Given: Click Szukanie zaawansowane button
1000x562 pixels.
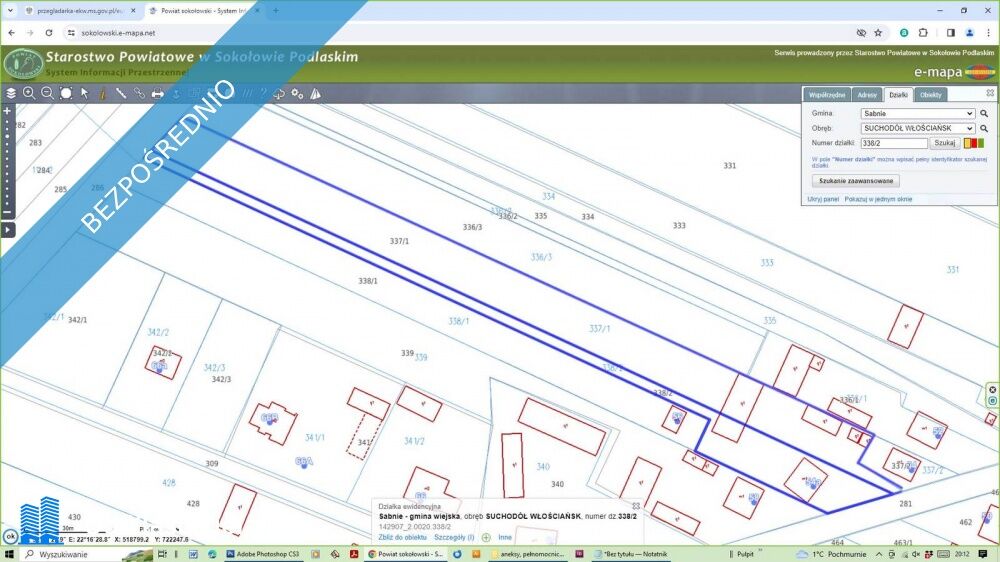Looking at the screenshot, I should (x=855, y=181).
